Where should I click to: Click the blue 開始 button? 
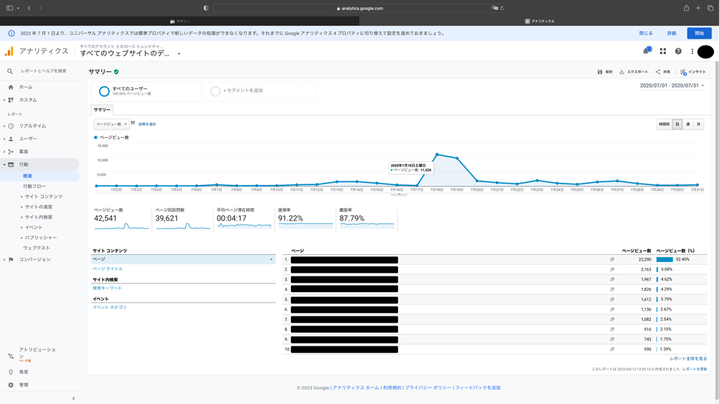coord(699,34)
